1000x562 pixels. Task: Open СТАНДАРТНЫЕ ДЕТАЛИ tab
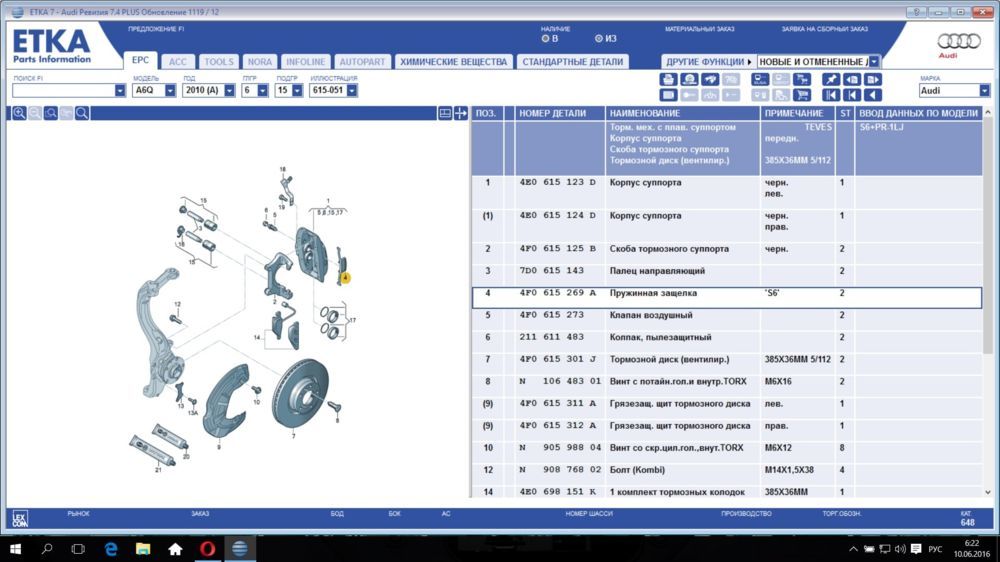click(573, 62)
